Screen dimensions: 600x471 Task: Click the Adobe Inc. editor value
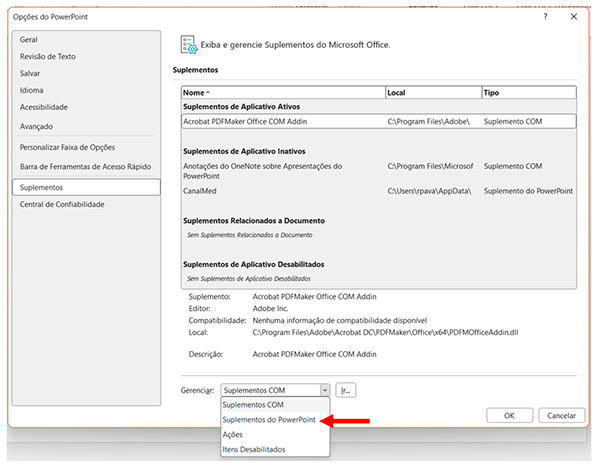270,309
